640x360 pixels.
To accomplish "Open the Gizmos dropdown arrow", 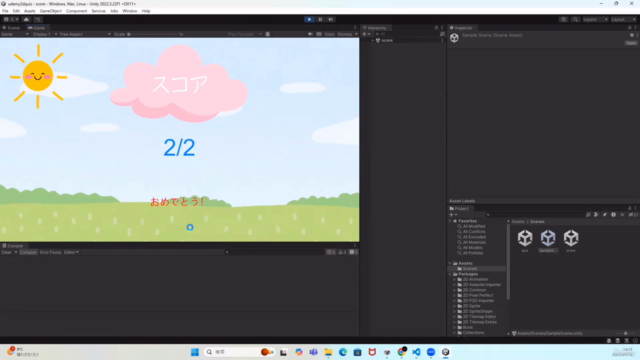I will point(356,34).
